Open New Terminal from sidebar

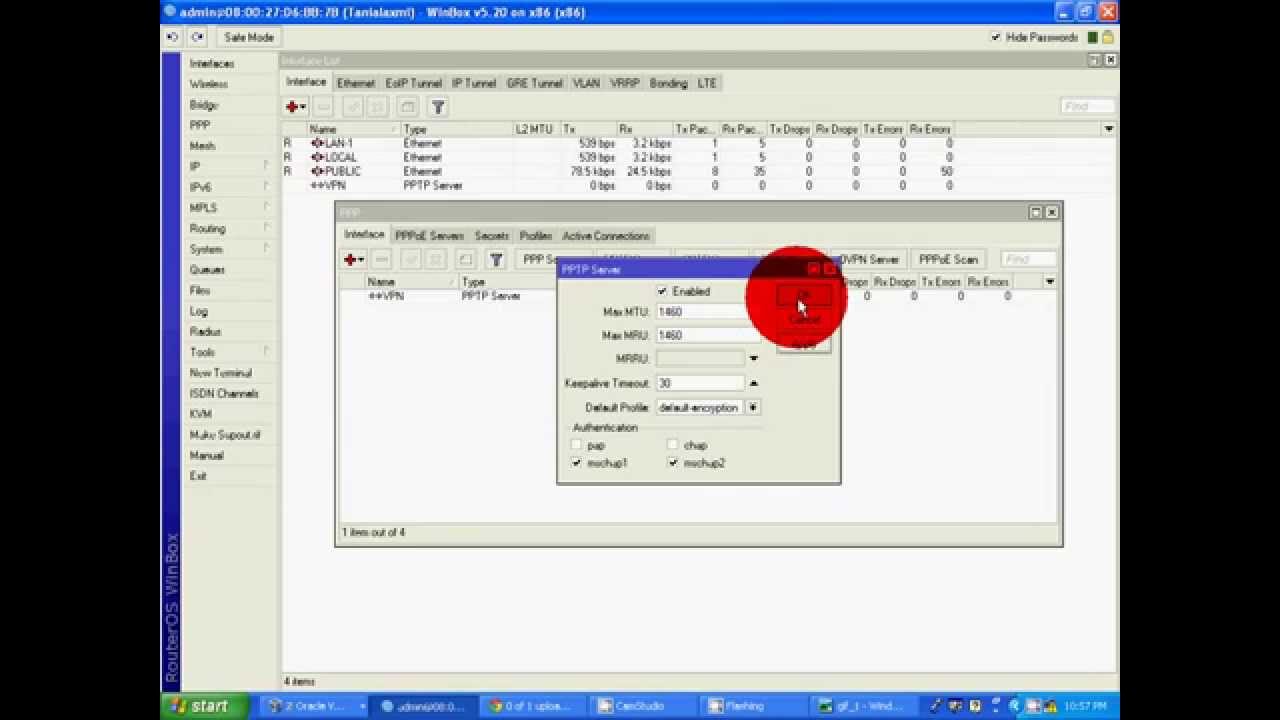coord(221,373)
